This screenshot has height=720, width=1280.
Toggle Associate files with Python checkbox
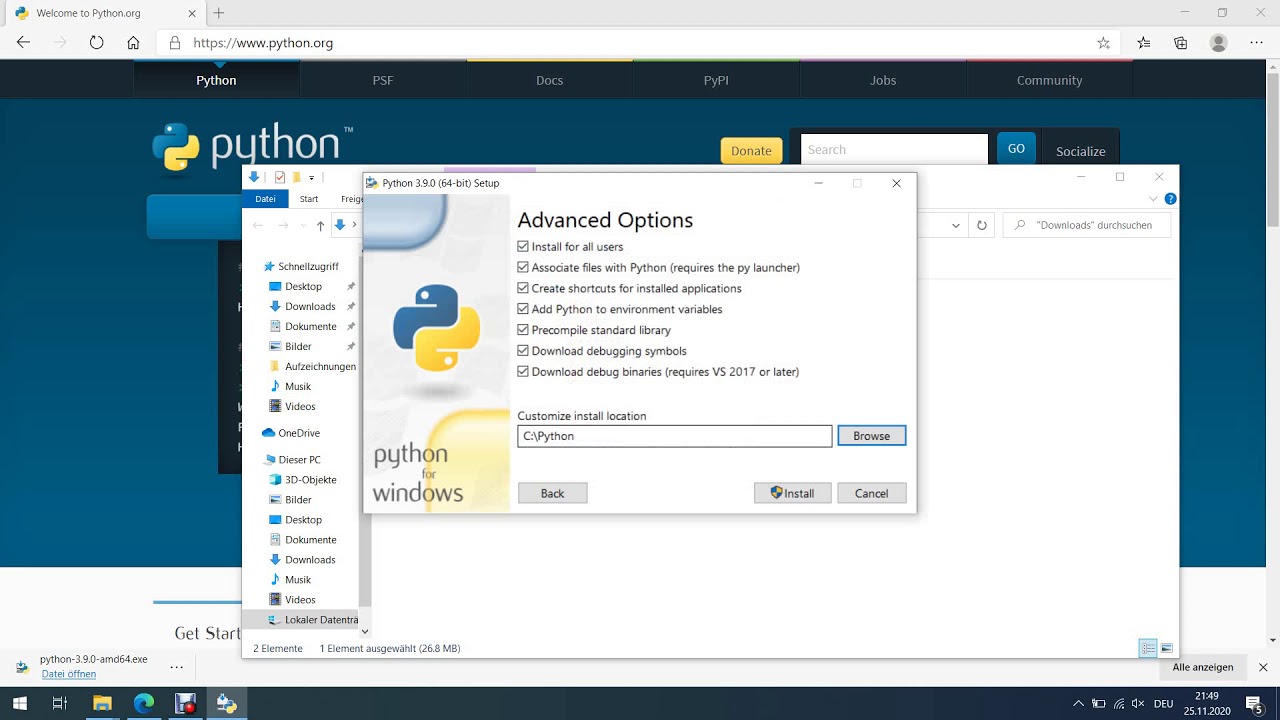click(x=523, y=268)
